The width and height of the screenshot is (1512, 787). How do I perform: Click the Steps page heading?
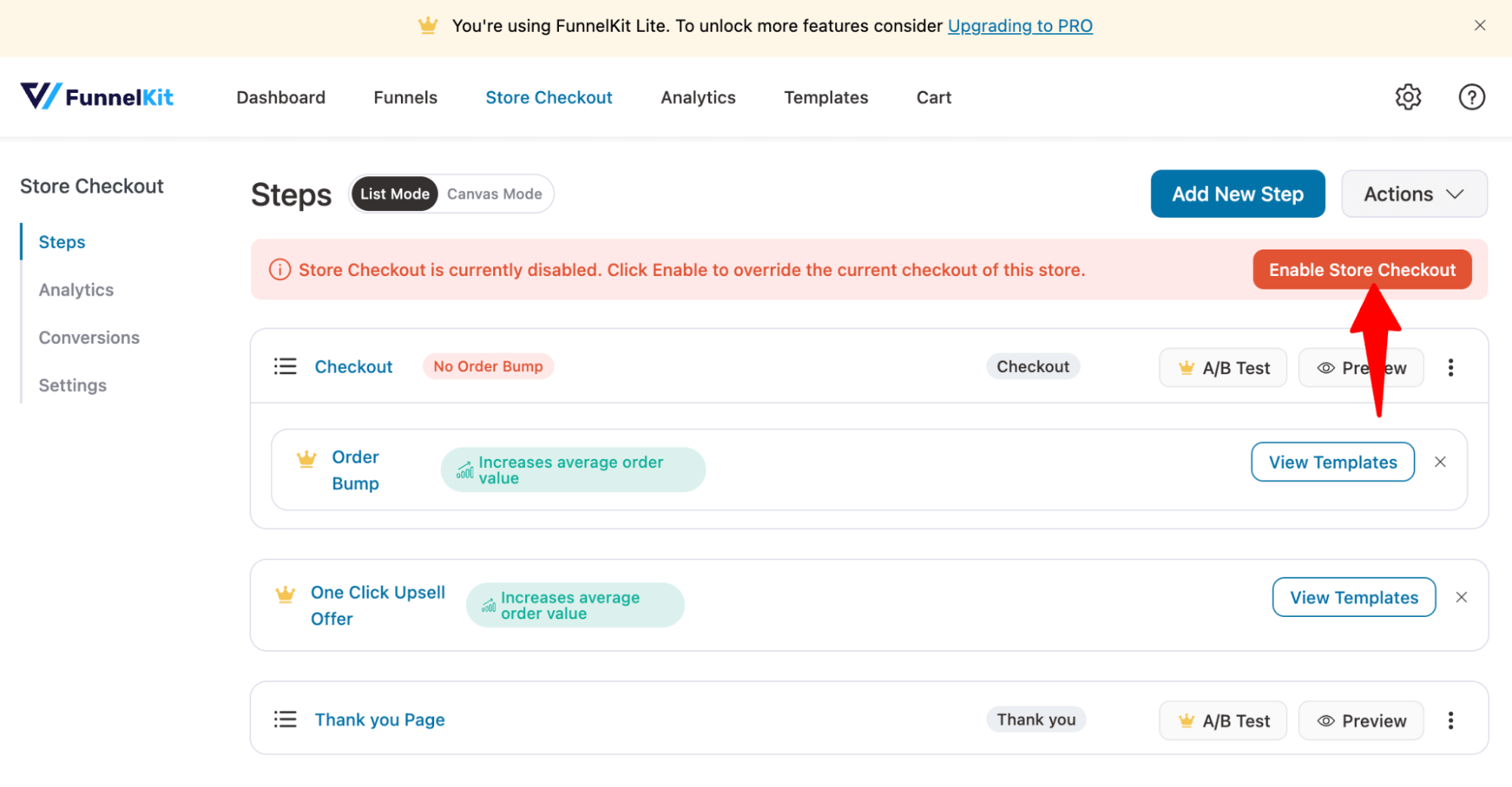point(291,195)
